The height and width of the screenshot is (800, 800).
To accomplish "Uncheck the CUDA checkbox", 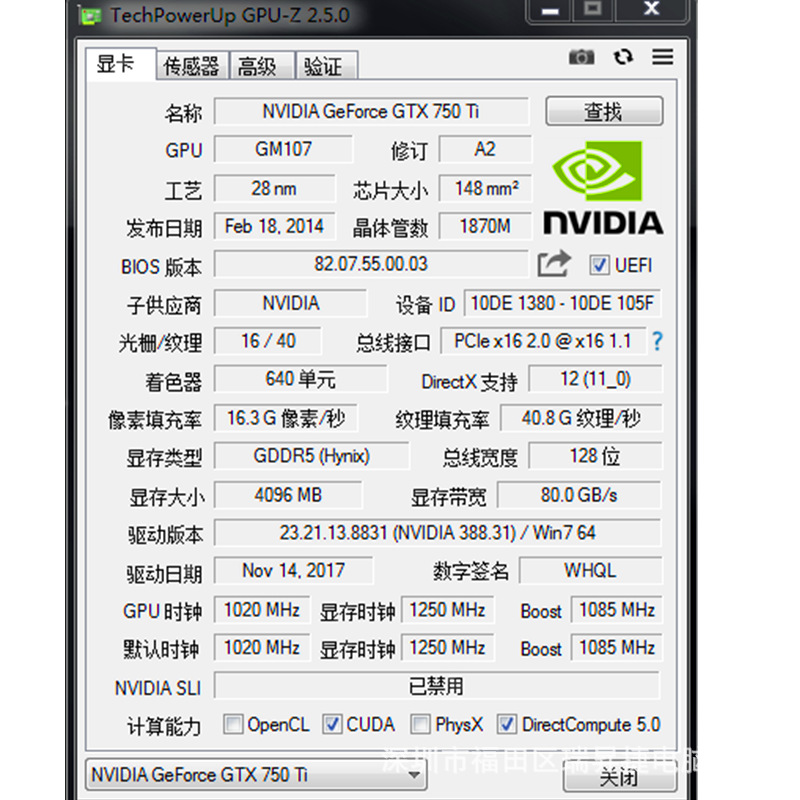I will pos(332,724).
